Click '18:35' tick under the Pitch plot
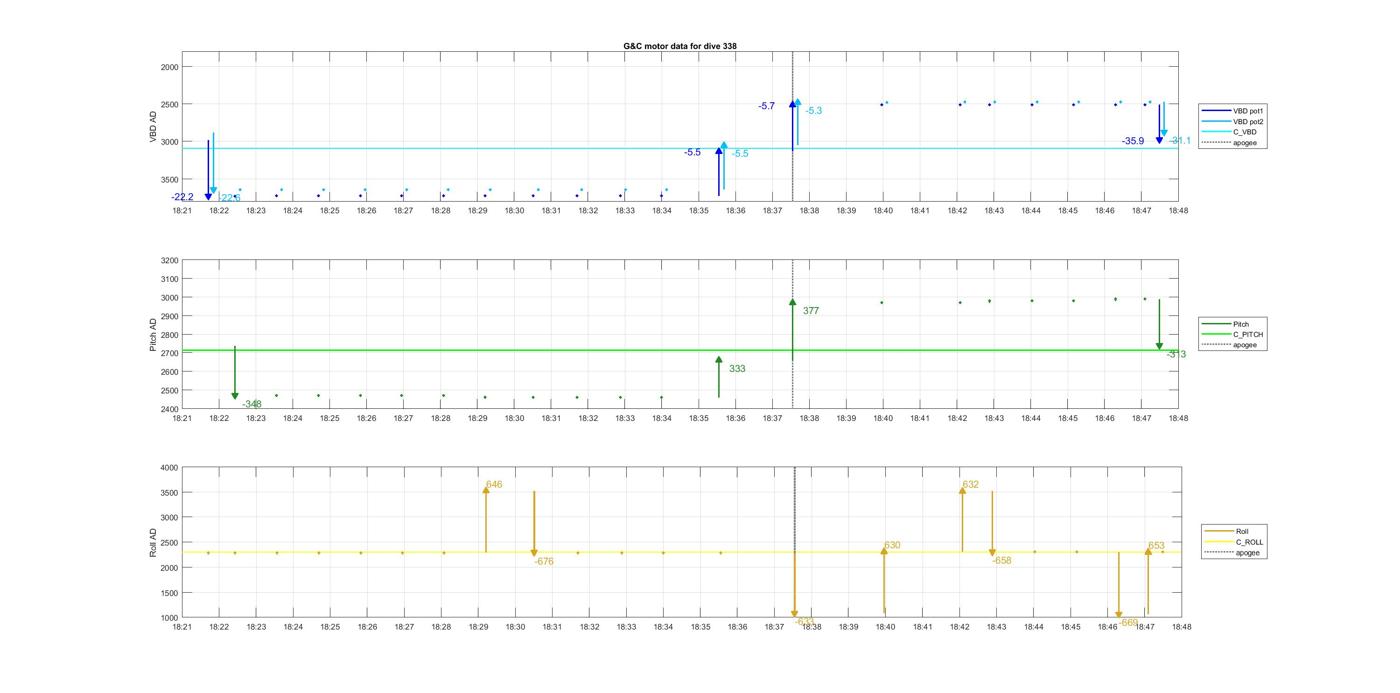The height and width of the screenshot is (693, 1400). pos(698,418)
